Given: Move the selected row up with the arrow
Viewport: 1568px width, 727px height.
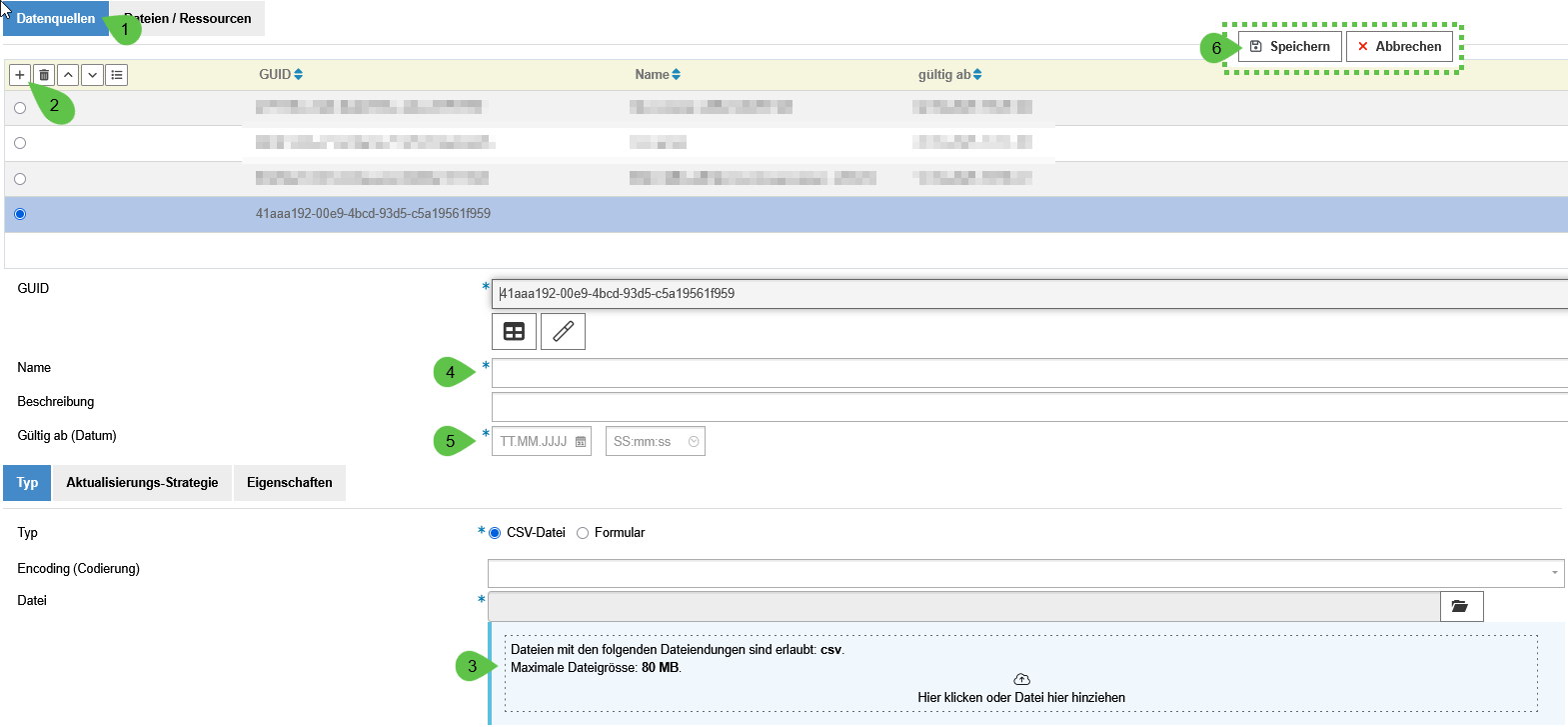Looking at the screenshot, I should (68, 75).
